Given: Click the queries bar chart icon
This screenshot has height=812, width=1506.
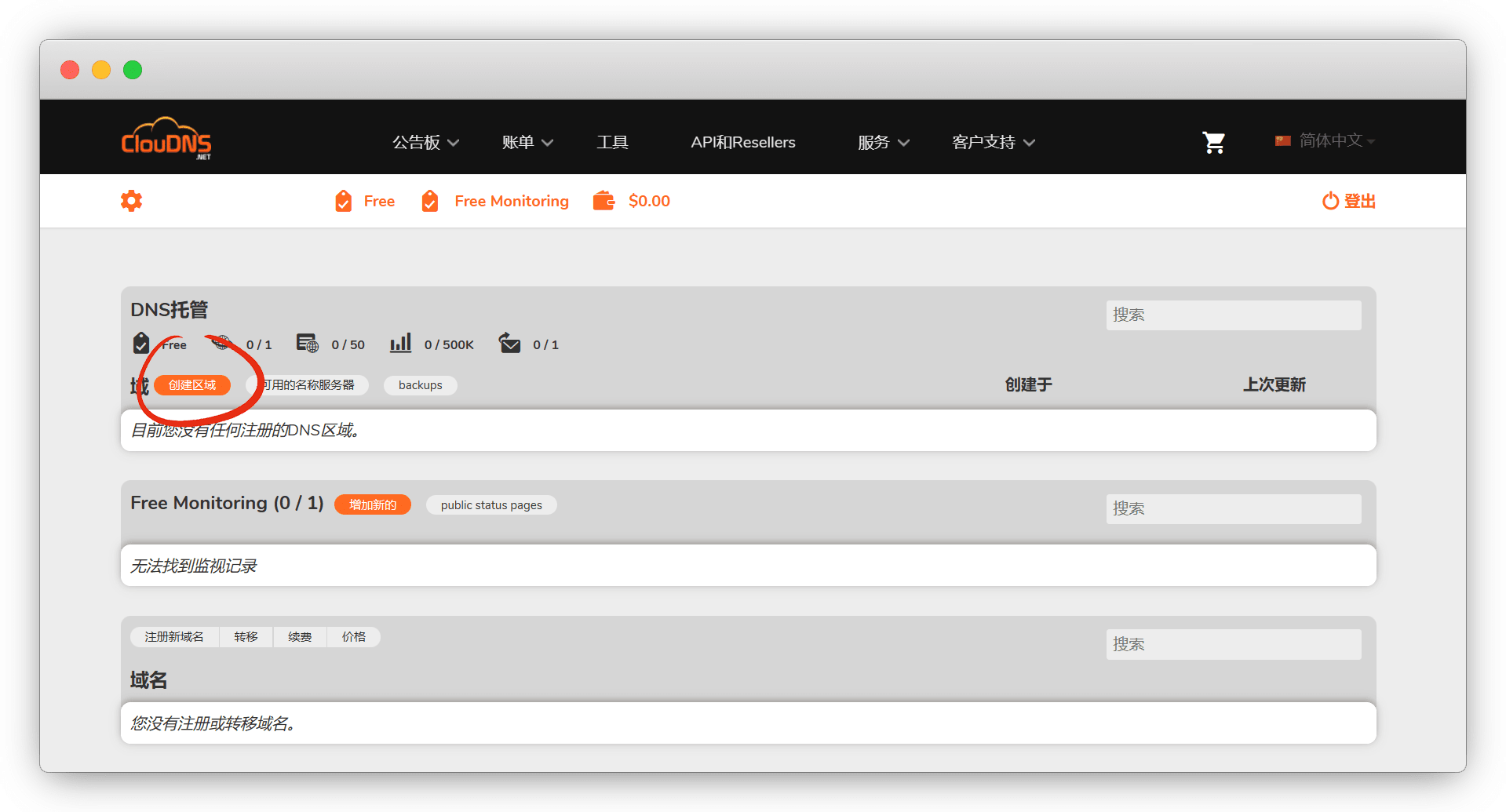Looking at the screenshot, I should coord(400,344).
